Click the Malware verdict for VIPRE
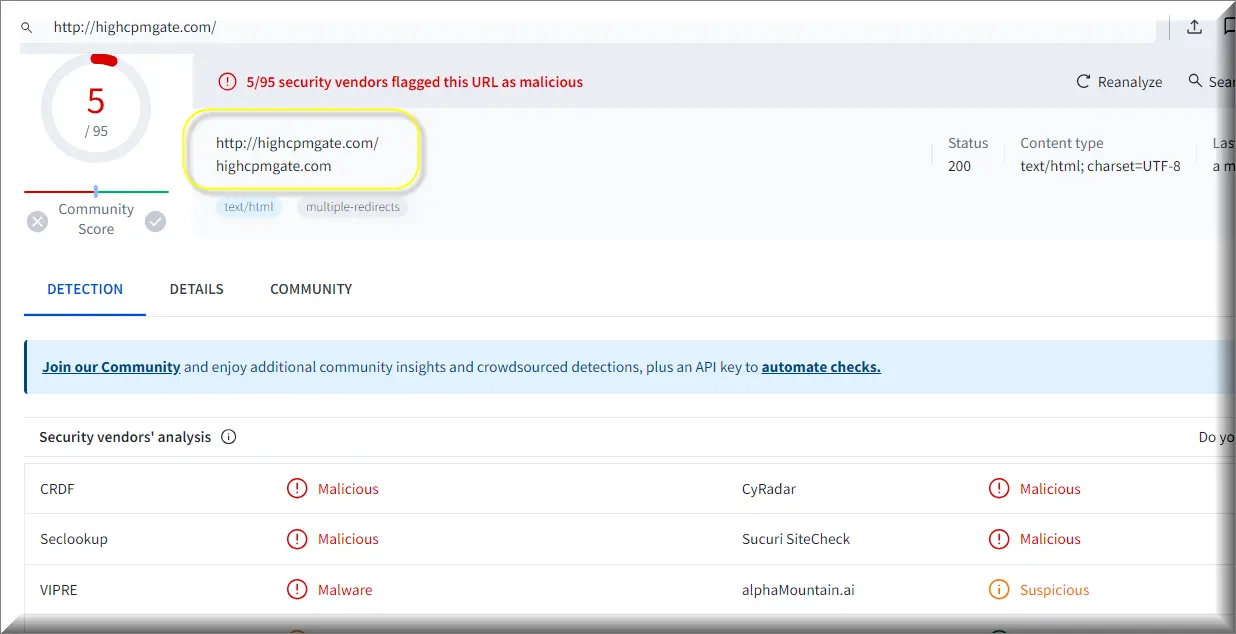 point(345,590)
